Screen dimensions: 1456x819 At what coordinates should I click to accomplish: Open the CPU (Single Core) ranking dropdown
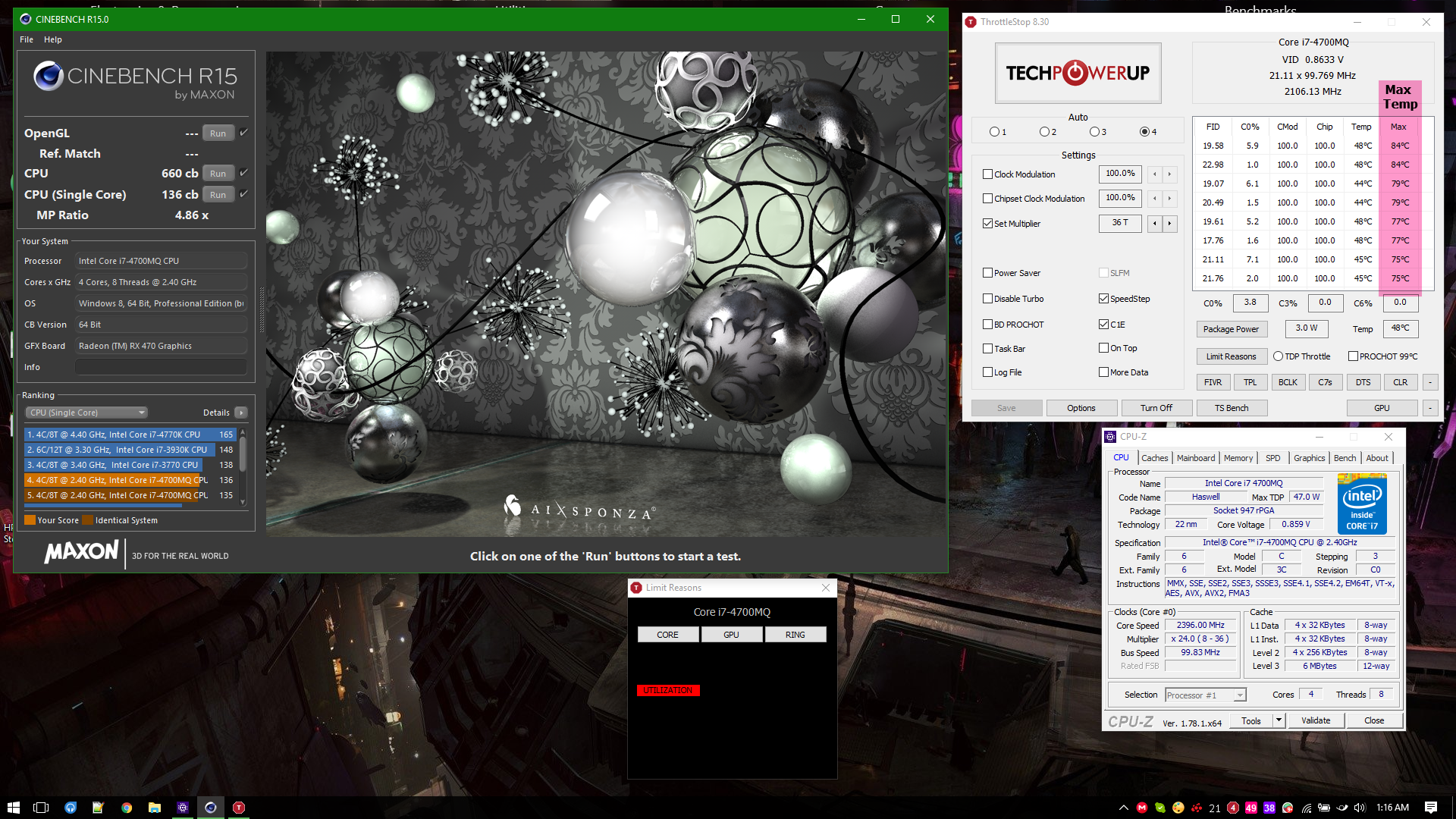86,413
